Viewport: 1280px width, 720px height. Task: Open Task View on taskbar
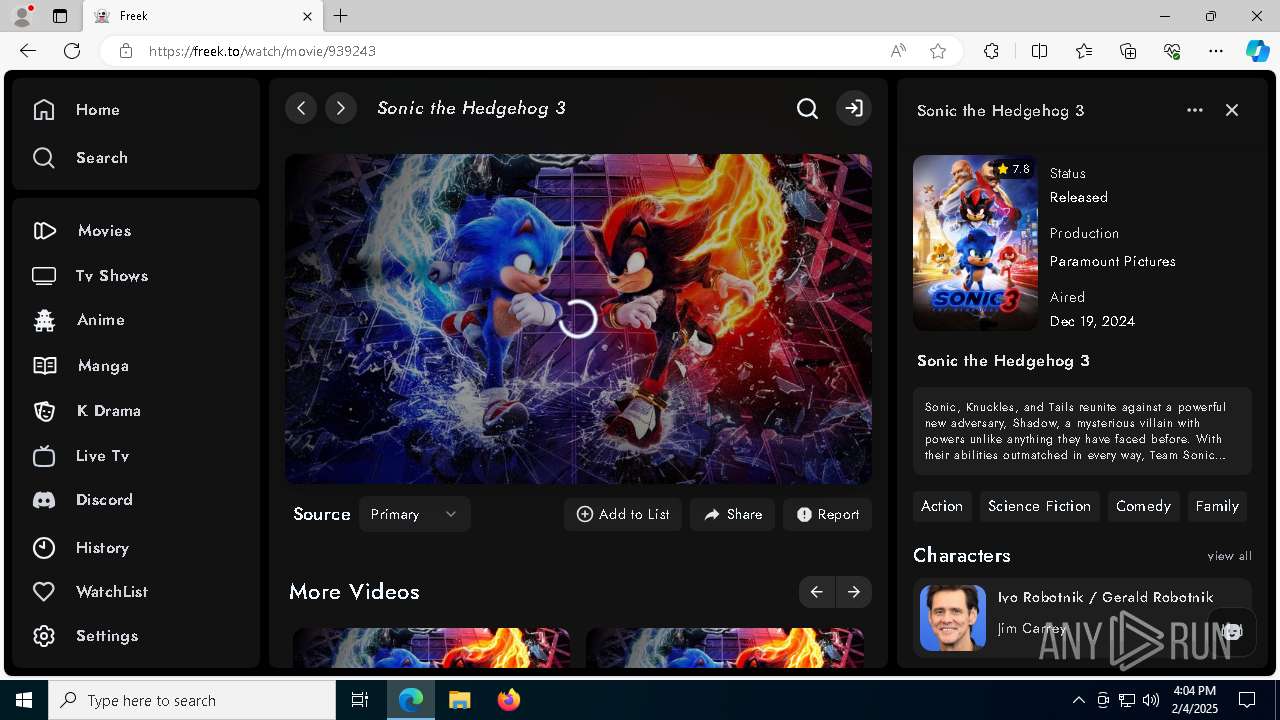(360, 700)
